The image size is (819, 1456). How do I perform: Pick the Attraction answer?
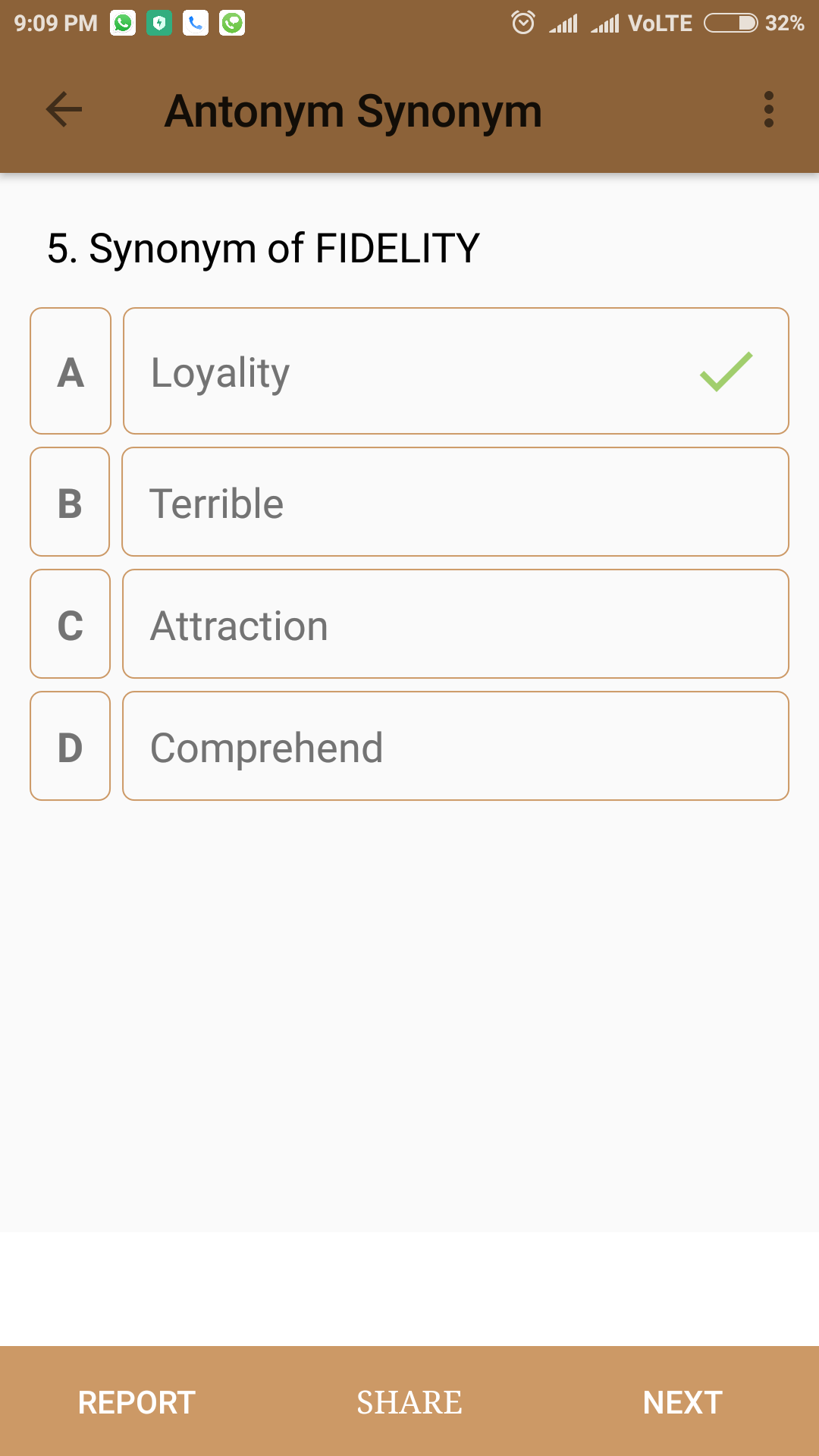(x=455, y=624)
